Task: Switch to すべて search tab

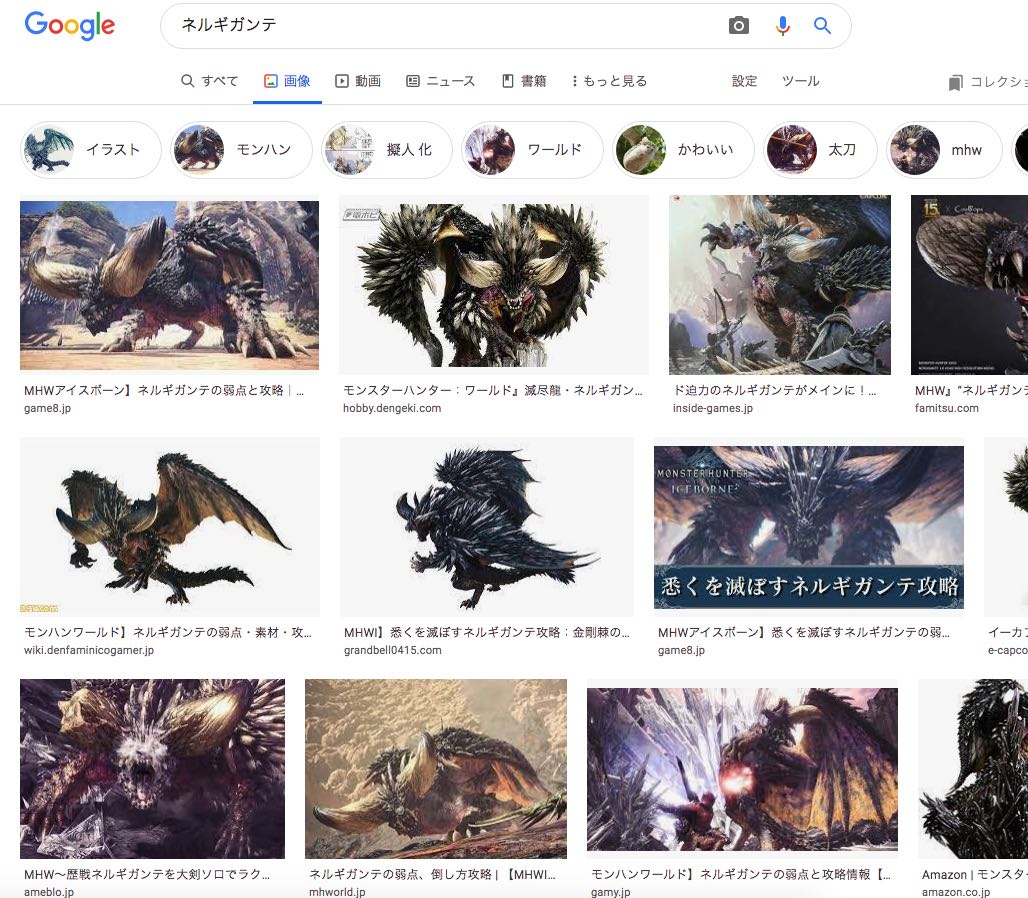Action: [x=210, y=81]
